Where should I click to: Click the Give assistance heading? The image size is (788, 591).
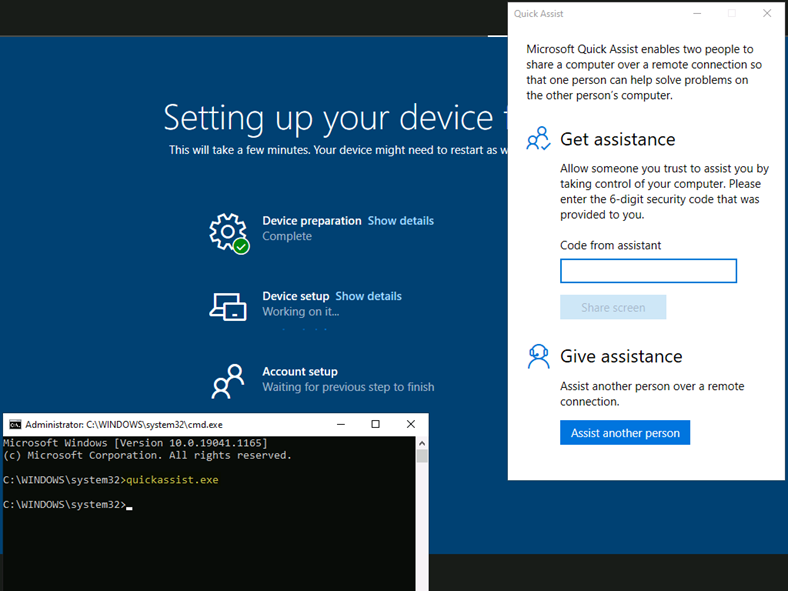click(x=621, y=356)
